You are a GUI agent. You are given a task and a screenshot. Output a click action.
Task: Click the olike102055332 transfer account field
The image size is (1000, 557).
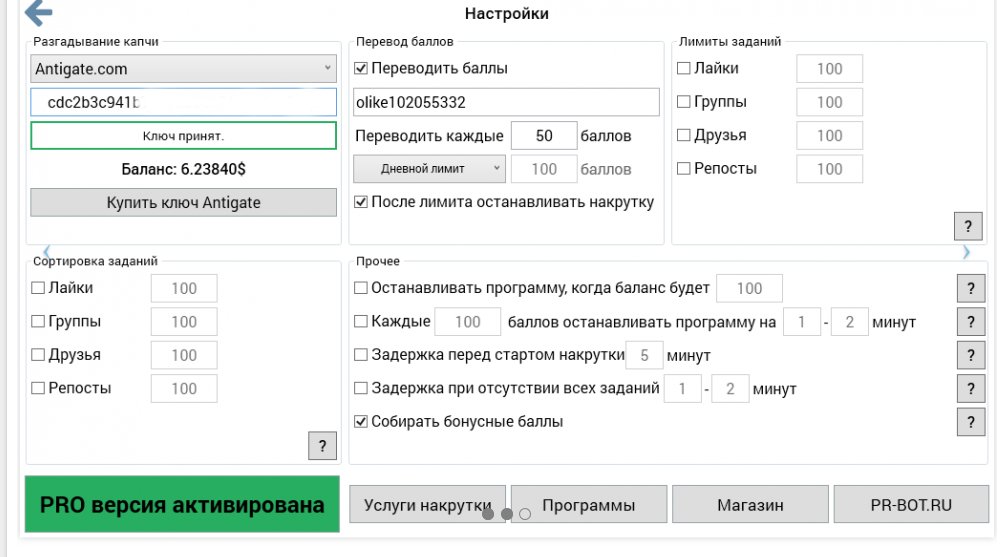506,102
